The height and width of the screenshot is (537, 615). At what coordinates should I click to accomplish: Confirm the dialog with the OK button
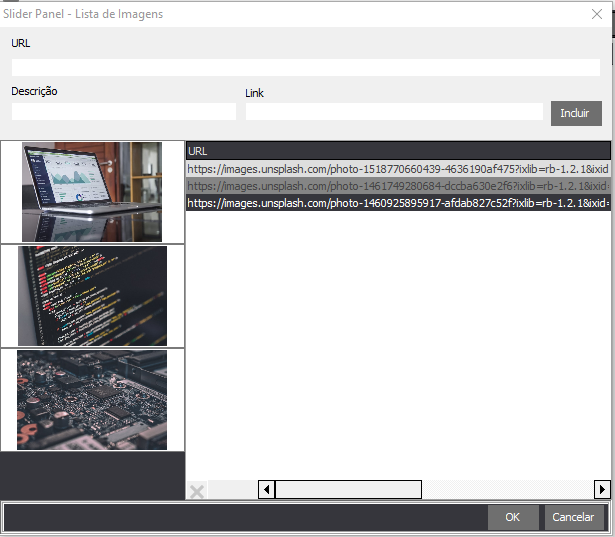coord(513,517)
